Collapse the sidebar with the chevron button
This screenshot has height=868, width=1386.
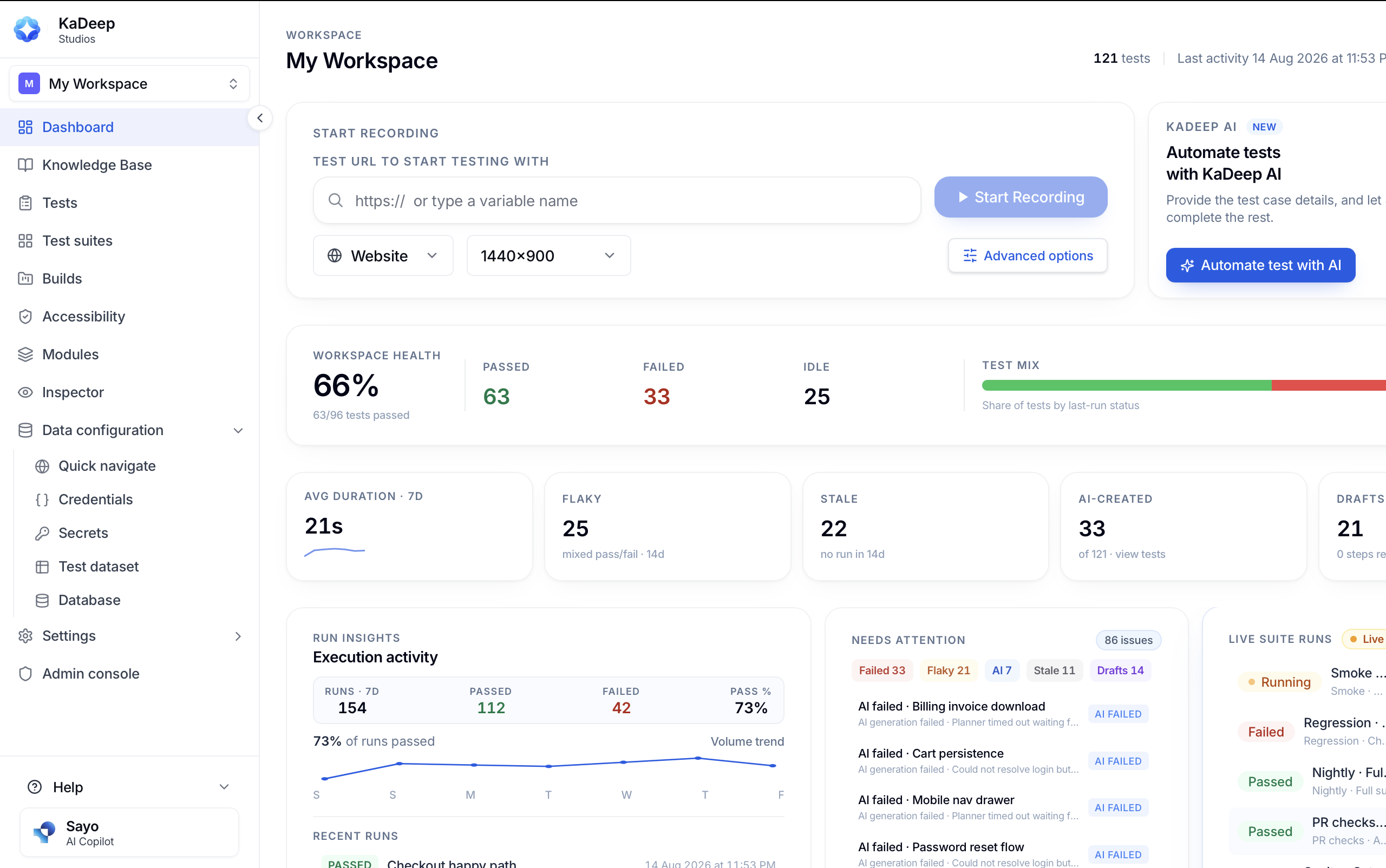pyautogui.click(x=260, y=119)
